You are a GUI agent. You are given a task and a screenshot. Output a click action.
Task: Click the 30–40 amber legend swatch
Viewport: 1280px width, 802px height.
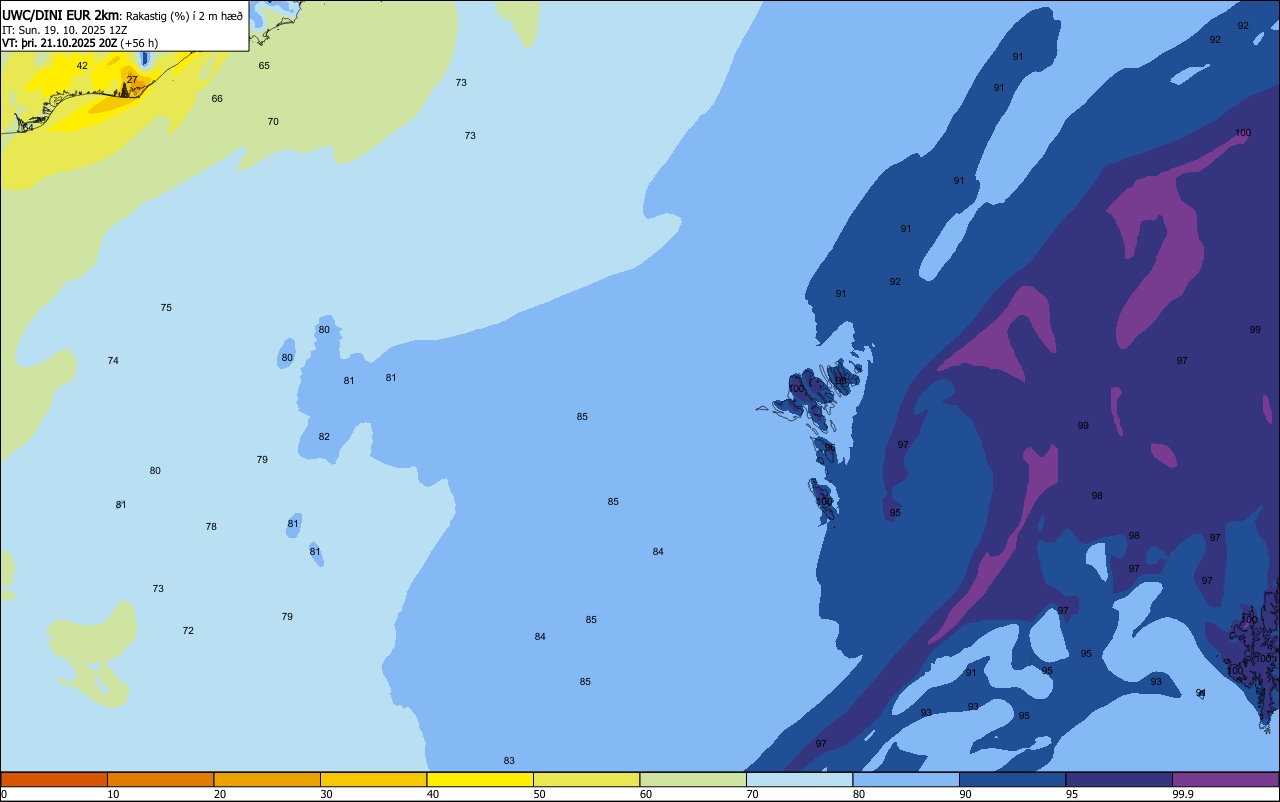(374, 779)
